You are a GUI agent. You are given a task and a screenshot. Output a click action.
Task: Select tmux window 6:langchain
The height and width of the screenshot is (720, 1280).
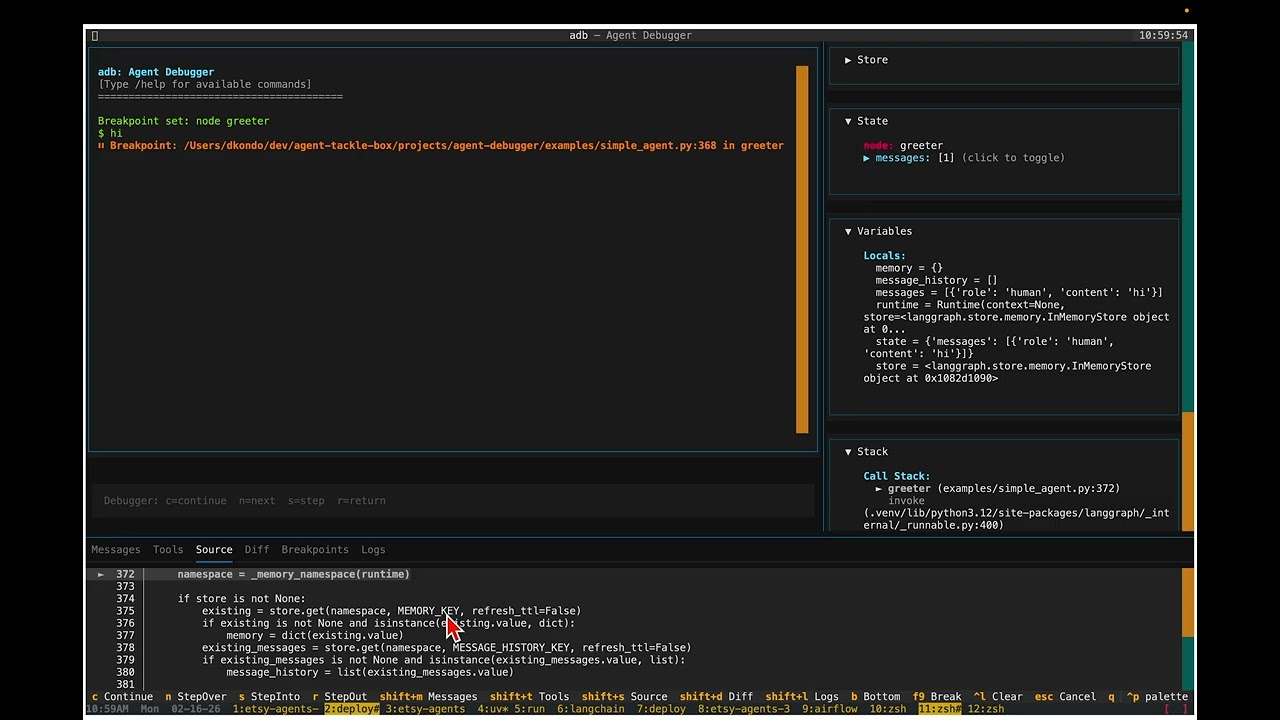pyautogui.click(x=590, y=709)
